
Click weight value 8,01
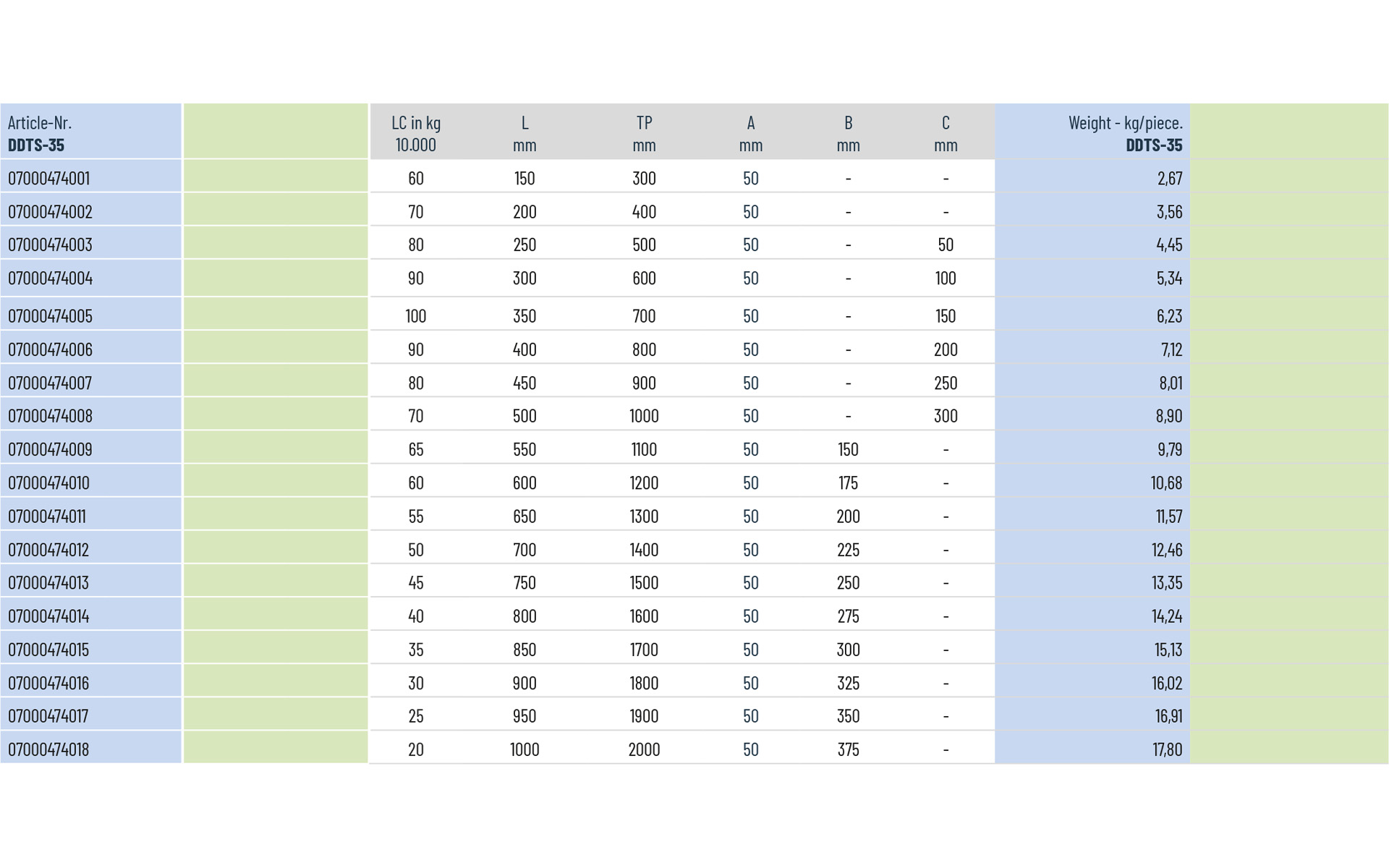coord(1170,383)
